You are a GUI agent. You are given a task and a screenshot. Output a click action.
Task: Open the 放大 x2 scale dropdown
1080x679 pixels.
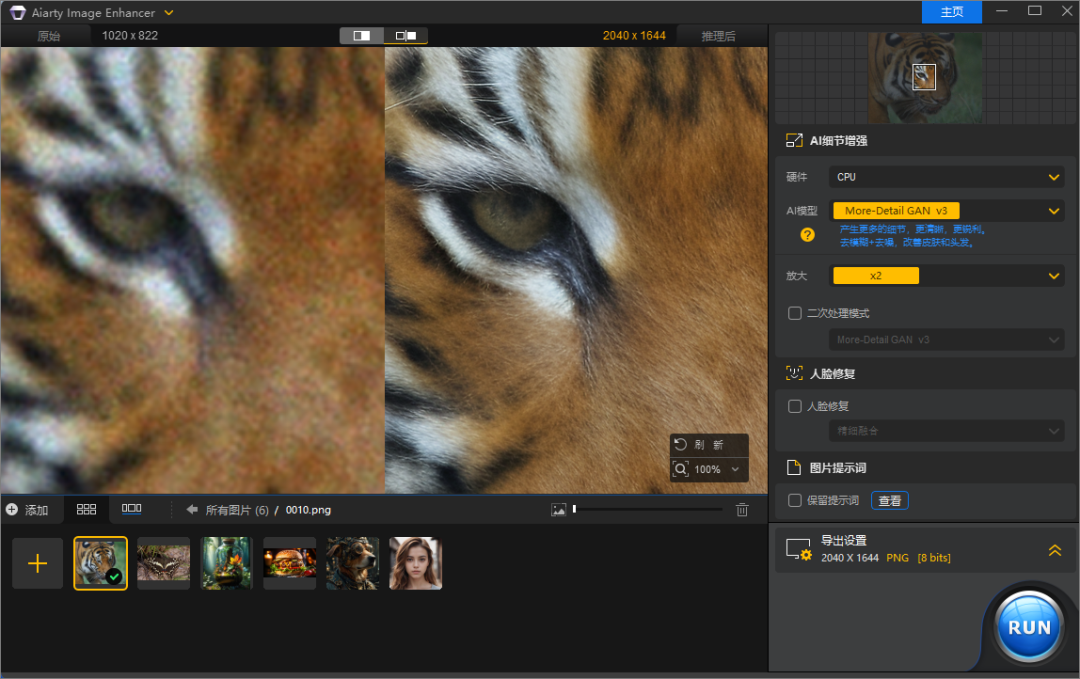(946, 275)
